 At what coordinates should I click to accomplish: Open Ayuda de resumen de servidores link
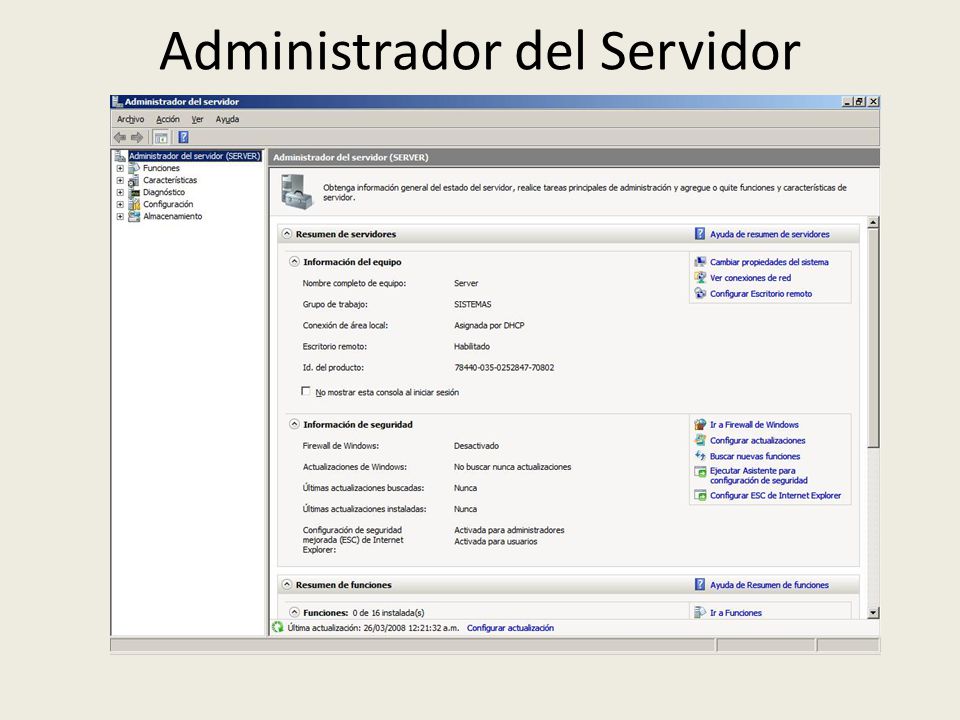pos(770,234)
